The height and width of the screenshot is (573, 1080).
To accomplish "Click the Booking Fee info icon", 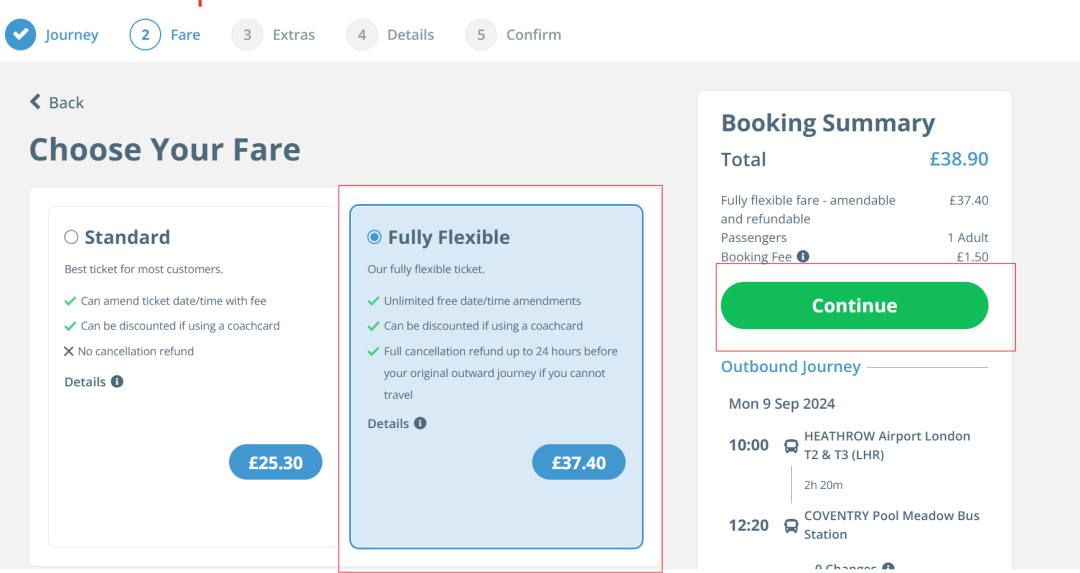I will pos(802,257).
